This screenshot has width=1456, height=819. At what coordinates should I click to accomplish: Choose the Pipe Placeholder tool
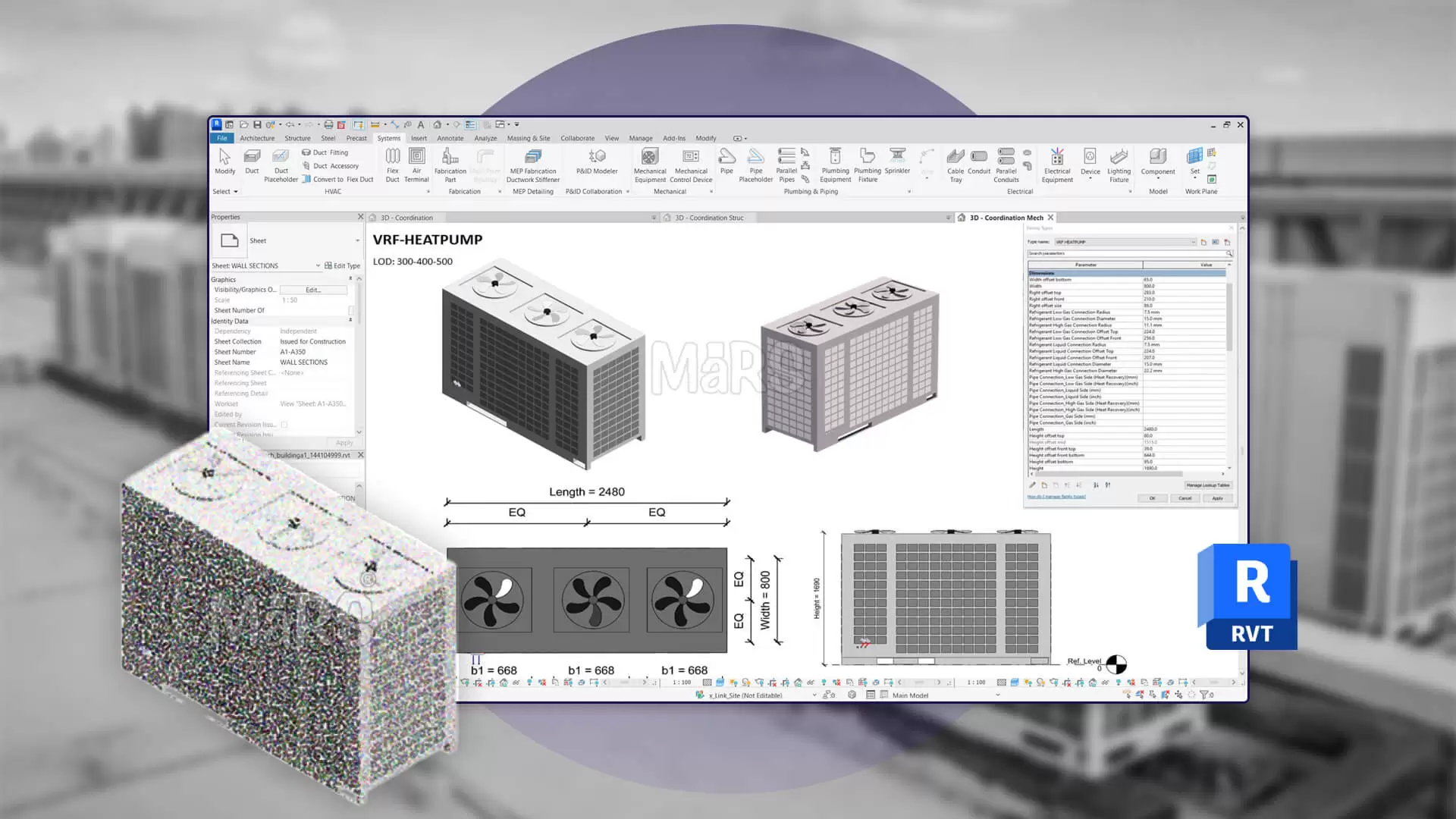(756, 165)
